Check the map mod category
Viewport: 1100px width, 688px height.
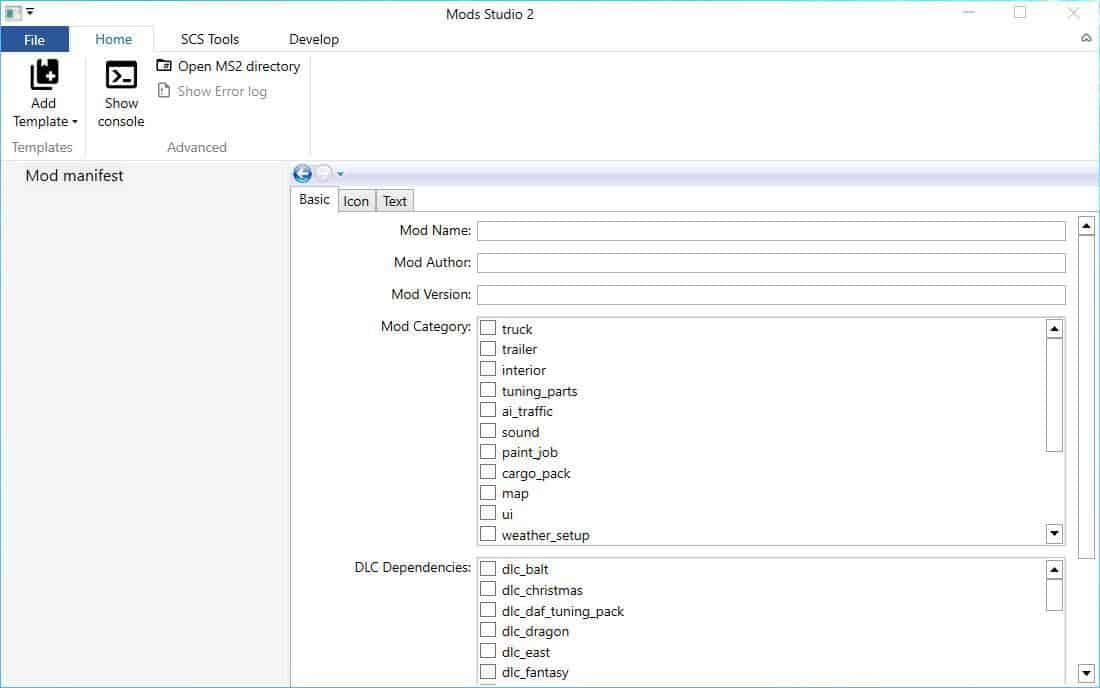(488, 492)
